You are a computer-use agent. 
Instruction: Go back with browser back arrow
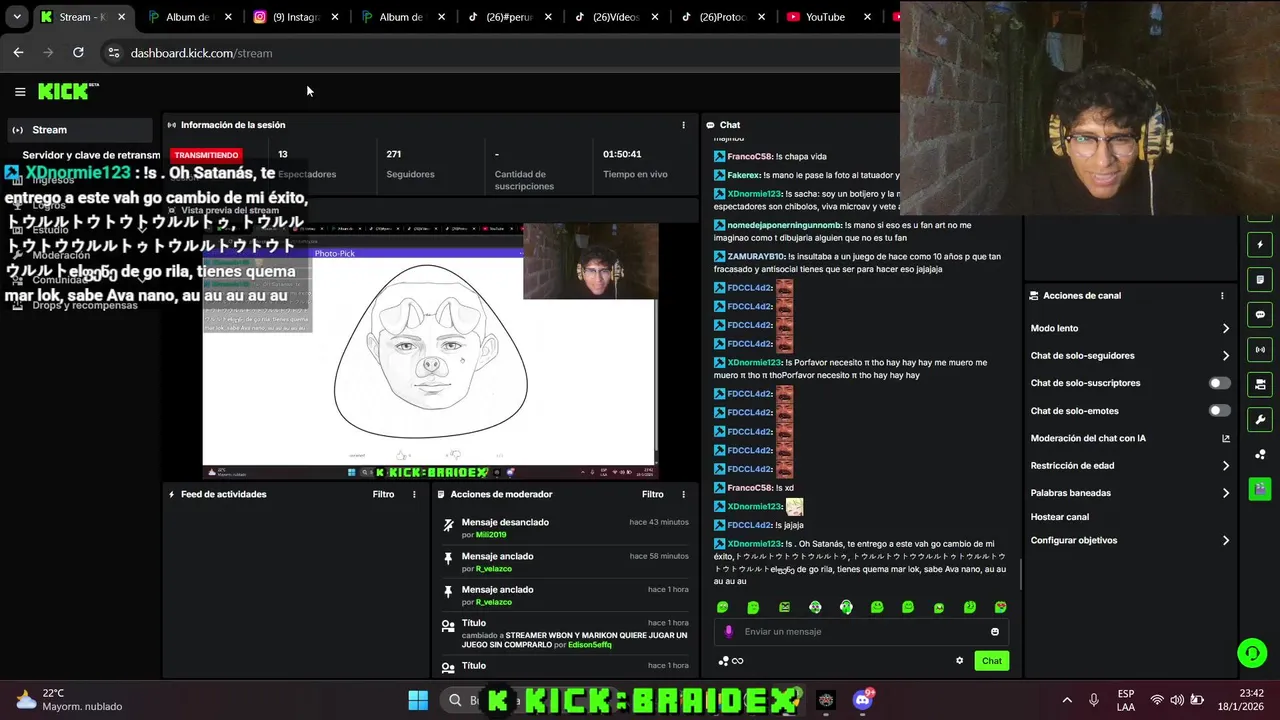[x=18, y=53]
